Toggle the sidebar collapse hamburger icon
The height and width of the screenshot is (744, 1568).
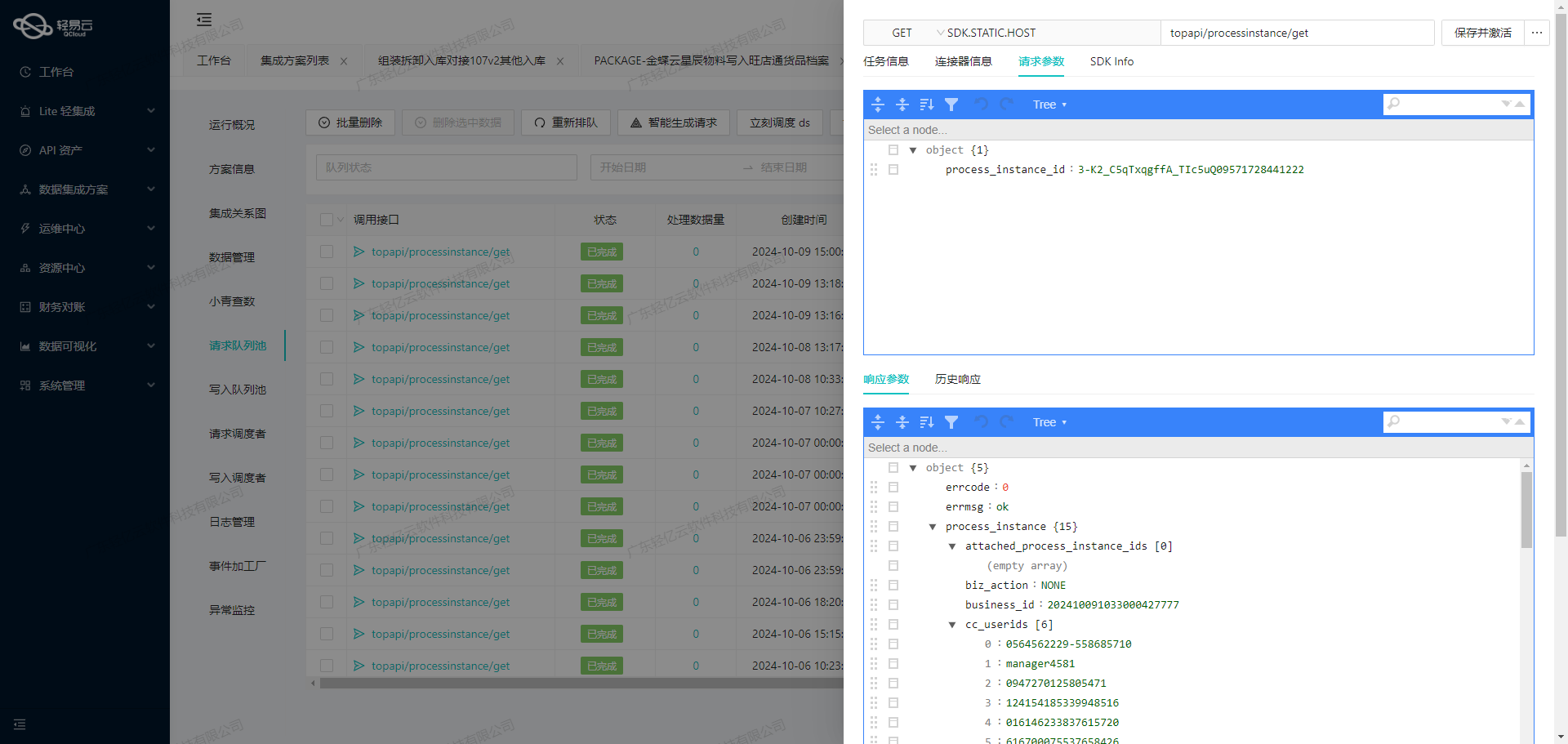pos(204,20)
